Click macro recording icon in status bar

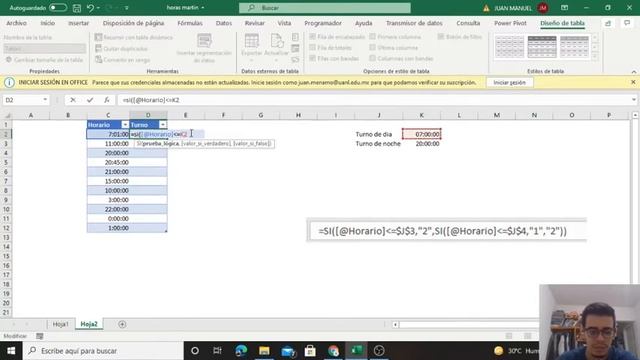tap(40, 336)
